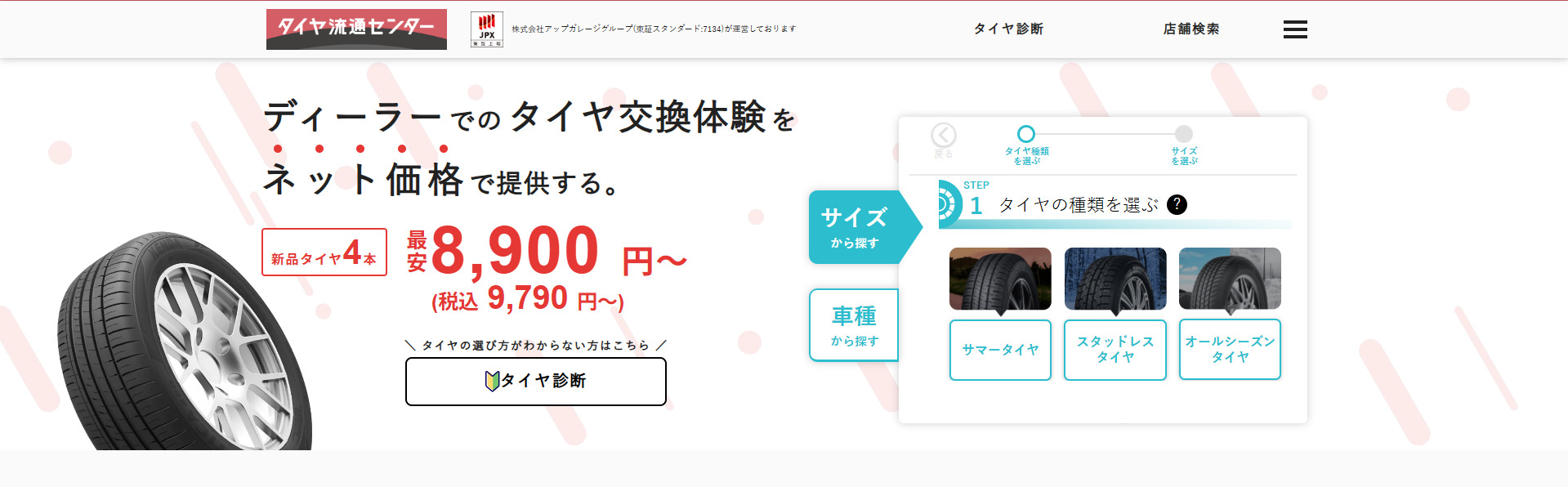Click the beginner mark icon in タイヤ診断 button
1568x487 pixels.
point(492,381)
